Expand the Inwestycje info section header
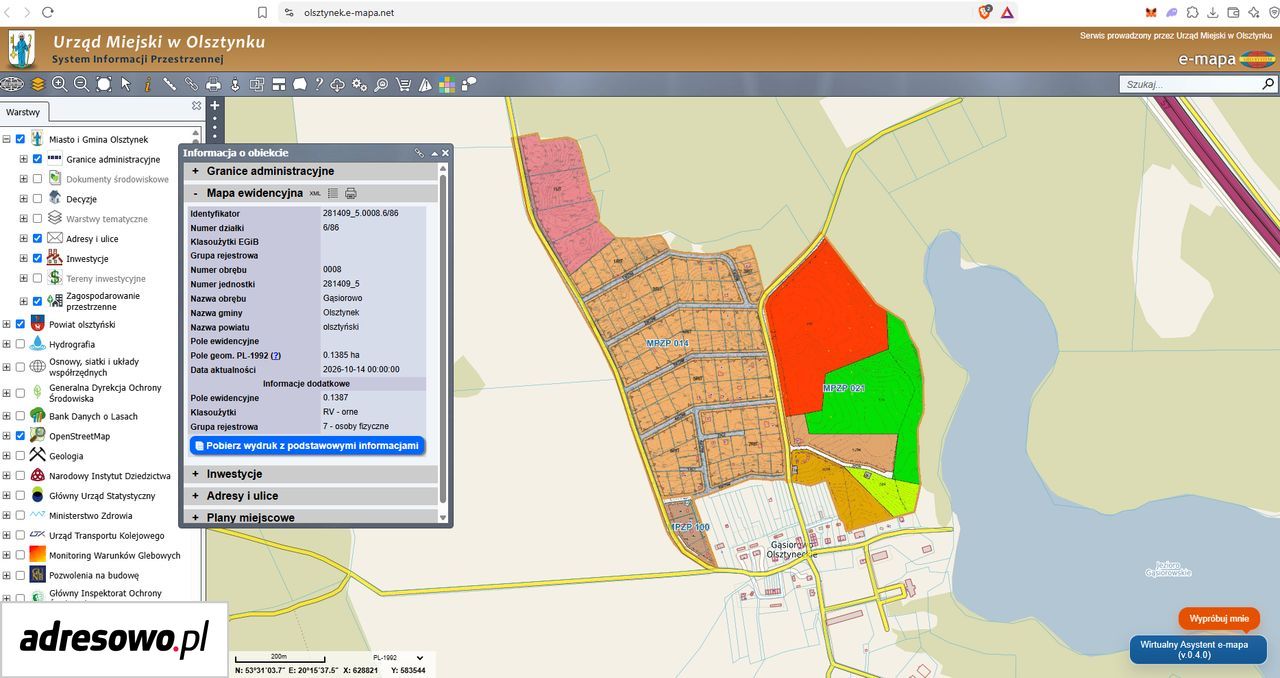This screenshot has height=678, width=1280. (x=311, y=474)
